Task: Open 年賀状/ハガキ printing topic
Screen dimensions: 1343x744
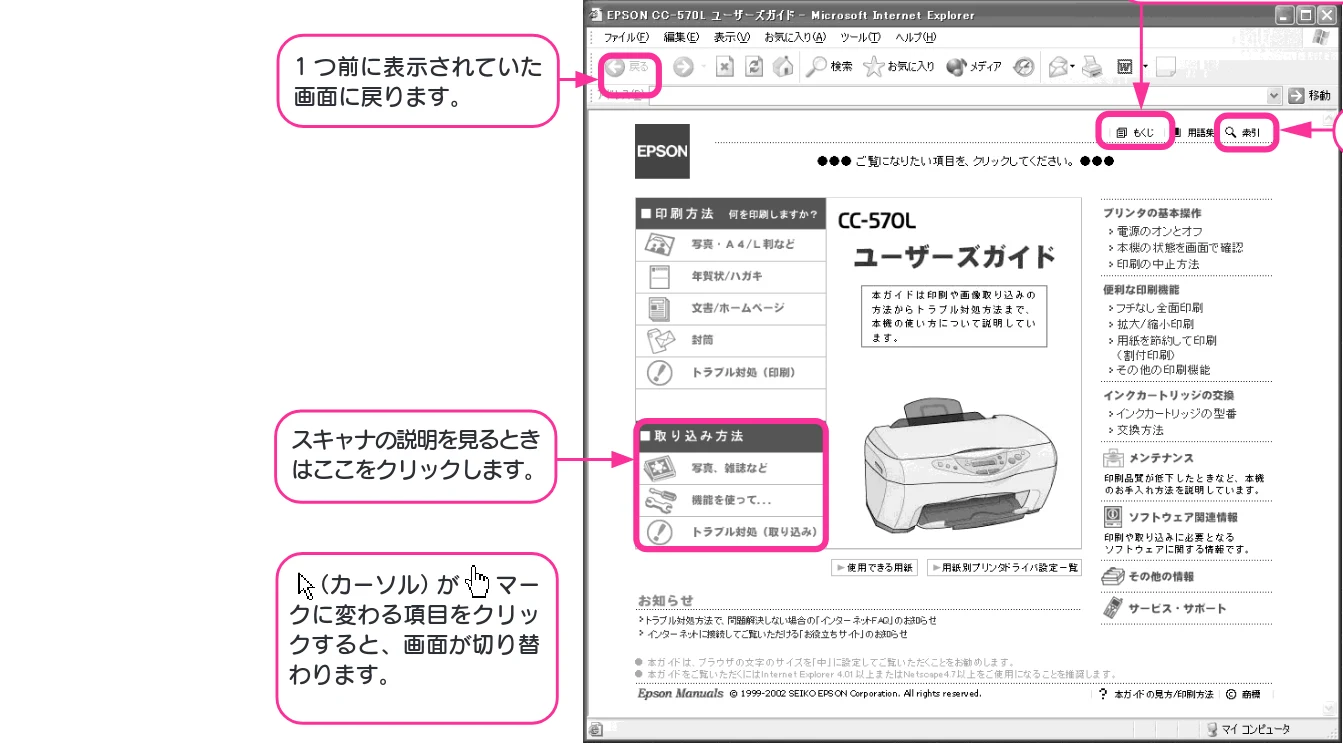Action: coord(731,276)
